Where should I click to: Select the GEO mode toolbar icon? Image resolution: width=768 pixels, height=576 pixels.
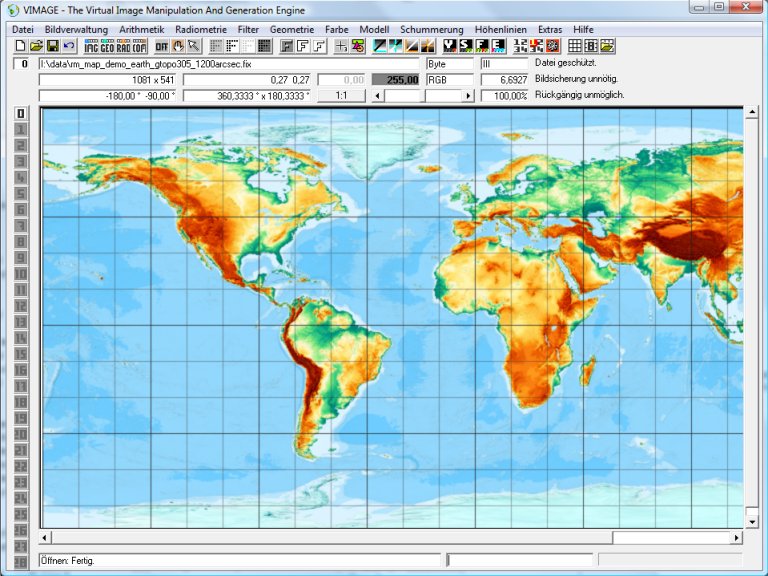107,46
